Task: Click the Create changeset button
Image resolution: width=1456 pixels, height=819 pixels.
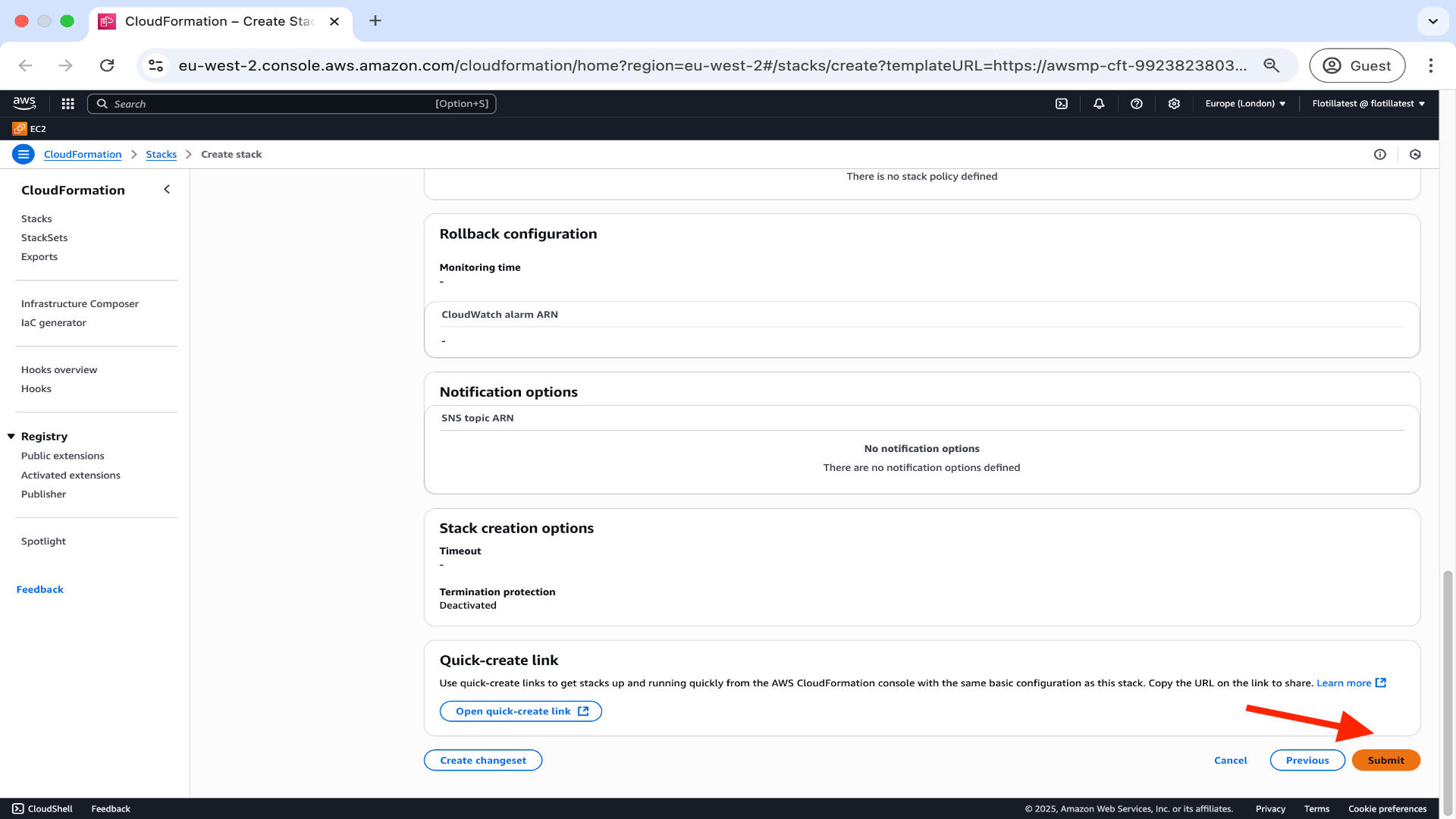Action: pos(483,761)
